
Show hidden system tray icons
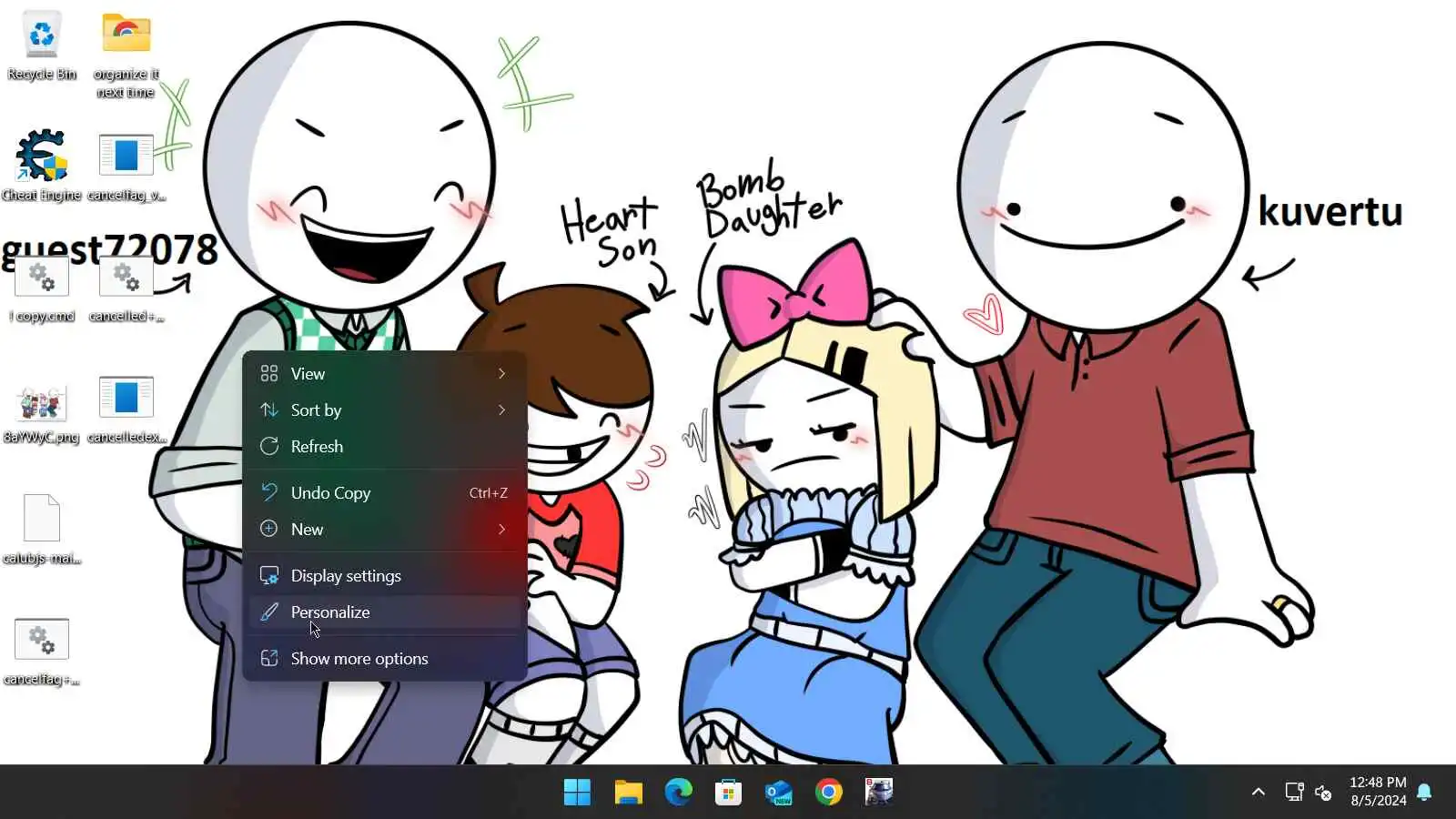(1259, 792)
